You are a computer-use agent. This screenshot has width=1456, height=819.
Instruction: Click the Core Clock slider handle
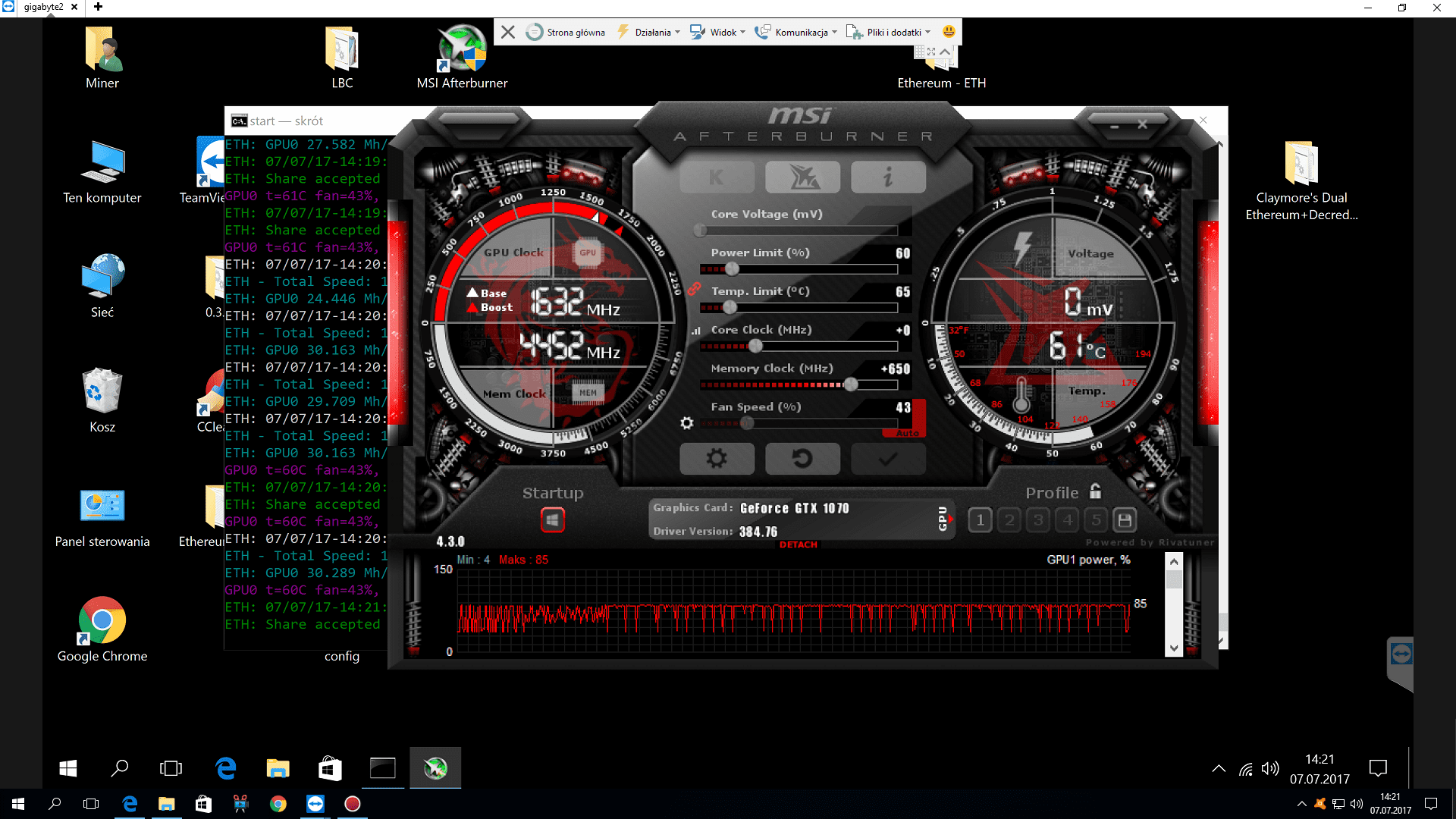(x=755, y=346)
